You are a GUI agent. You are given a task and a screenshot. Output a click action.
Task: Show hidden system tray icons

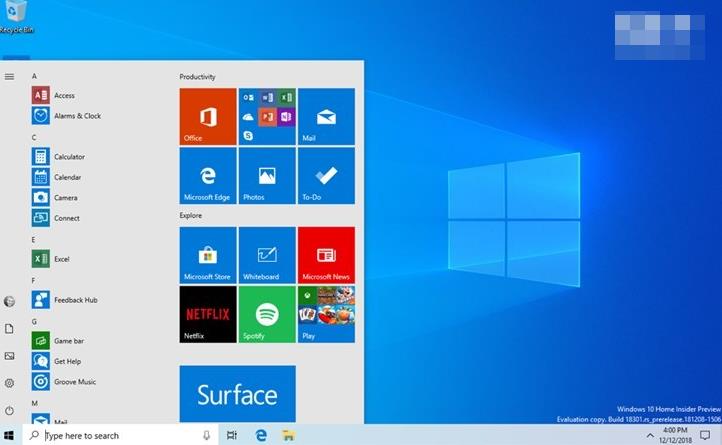[x=650, y=435]
